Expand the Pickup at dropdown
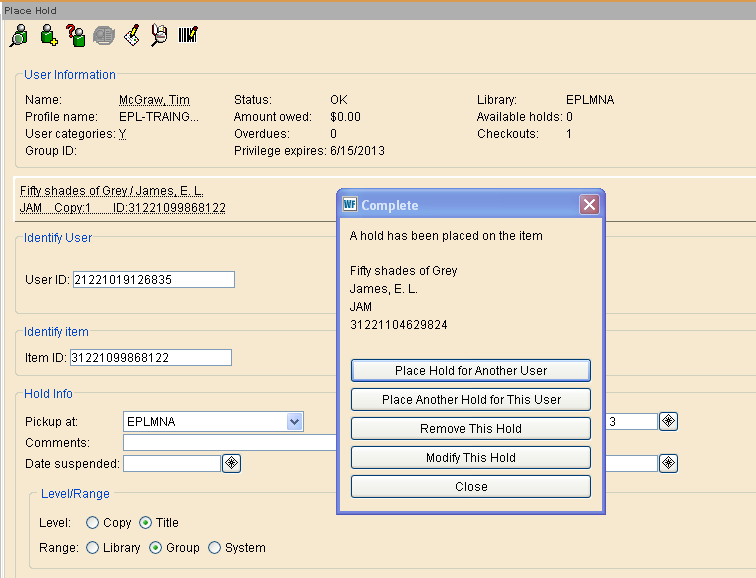 pyautogui.click(x=294, y=422)
